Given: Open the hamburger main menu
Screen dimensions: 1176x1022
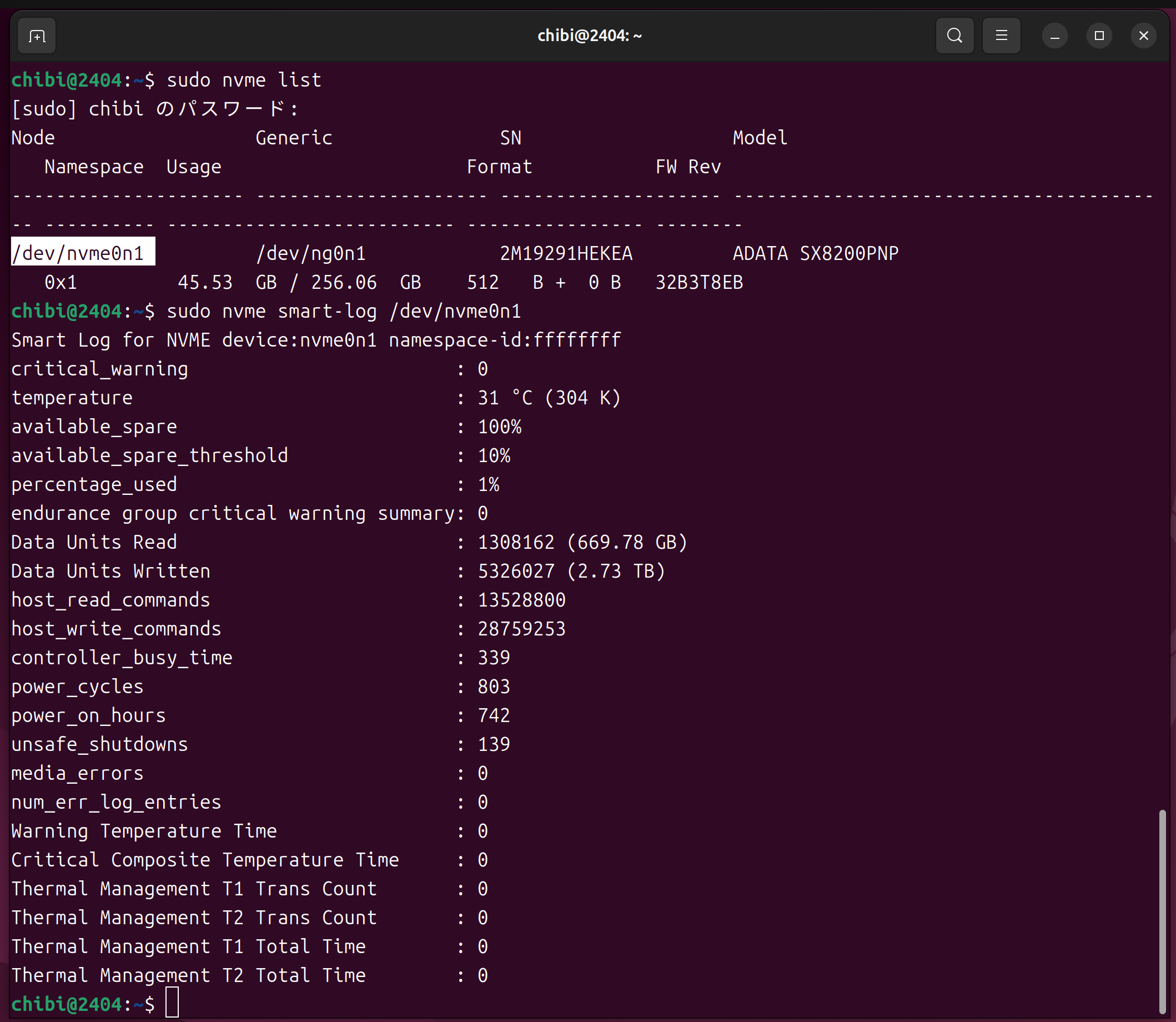Looking at the screenshot, I should click(x=1001, y=36).
